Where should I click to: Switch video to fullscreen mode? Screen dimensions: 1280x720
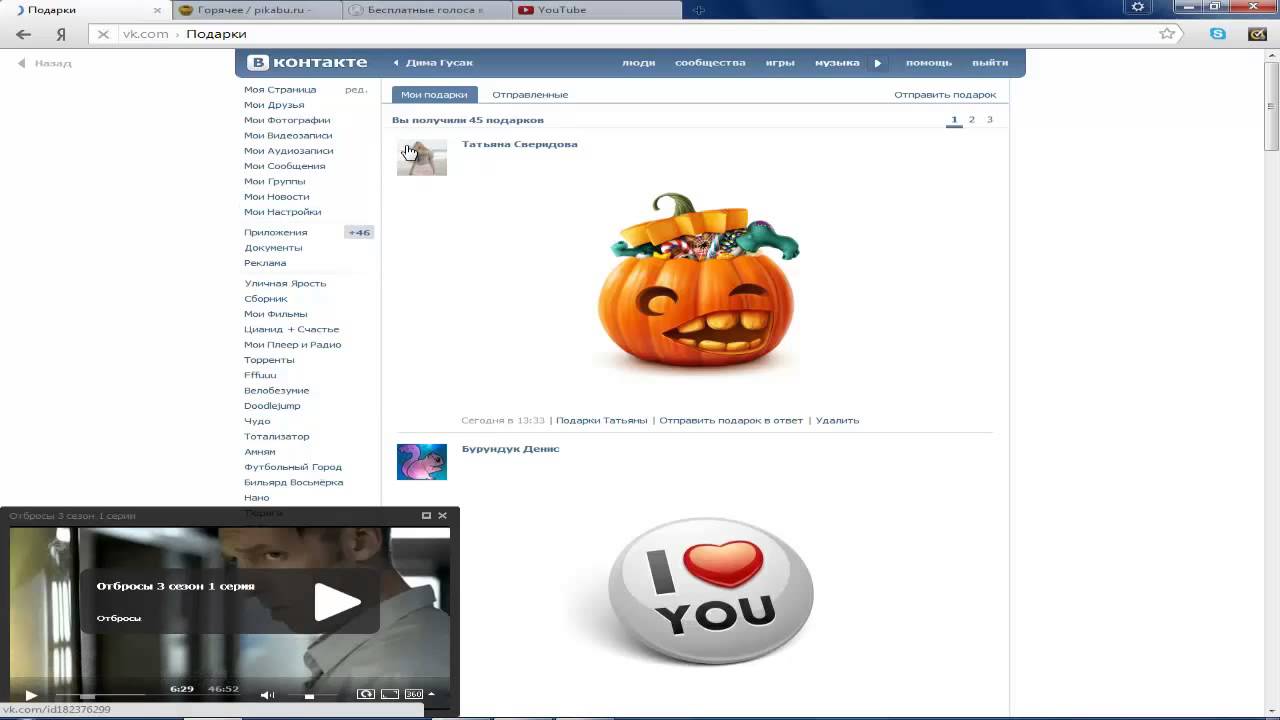(390, 694)
